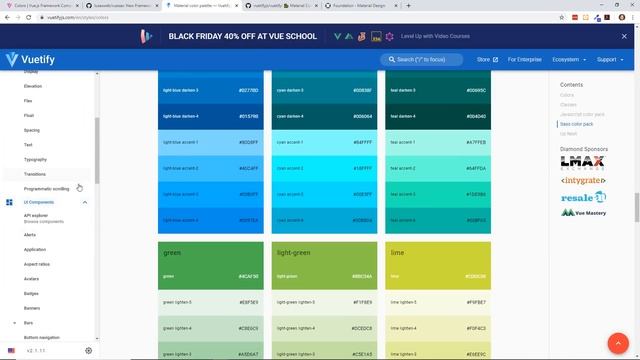Open Programmatic scrolling in sidebar
The width and height of the screenshot is (640, 360).
(46, 189)
